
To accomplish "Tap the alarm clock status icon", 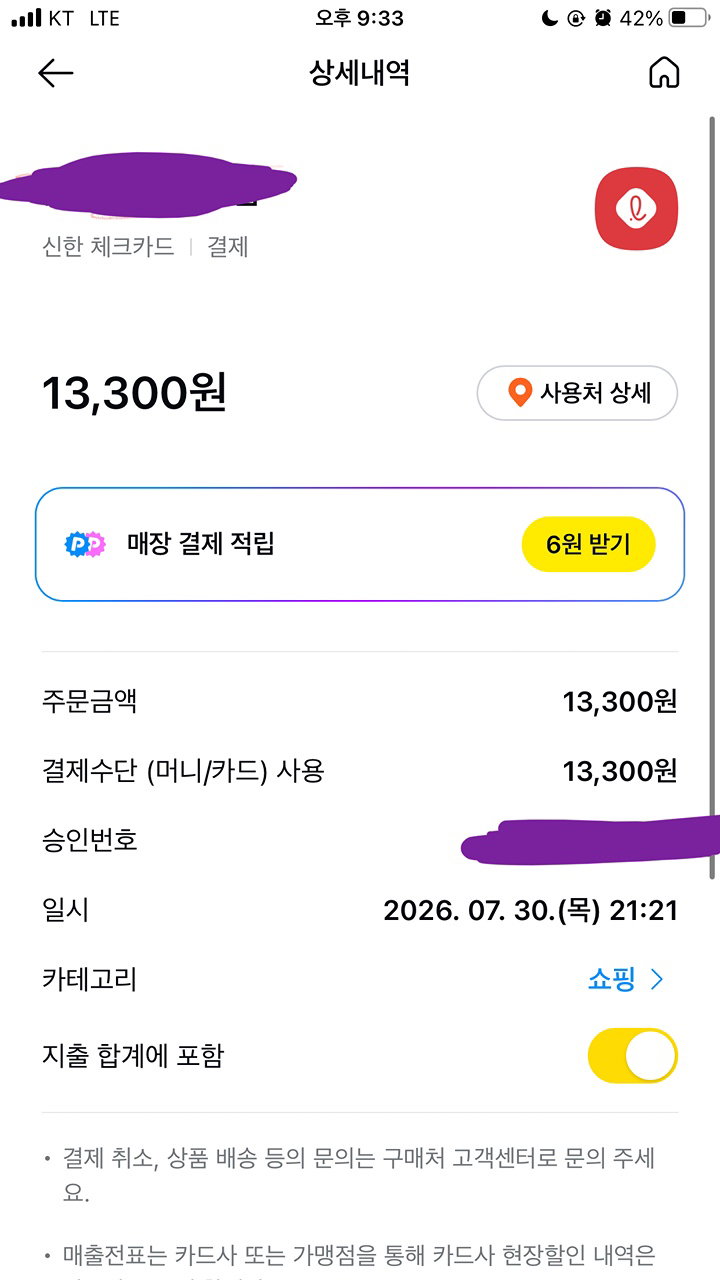I will click(x=603, y=18).
